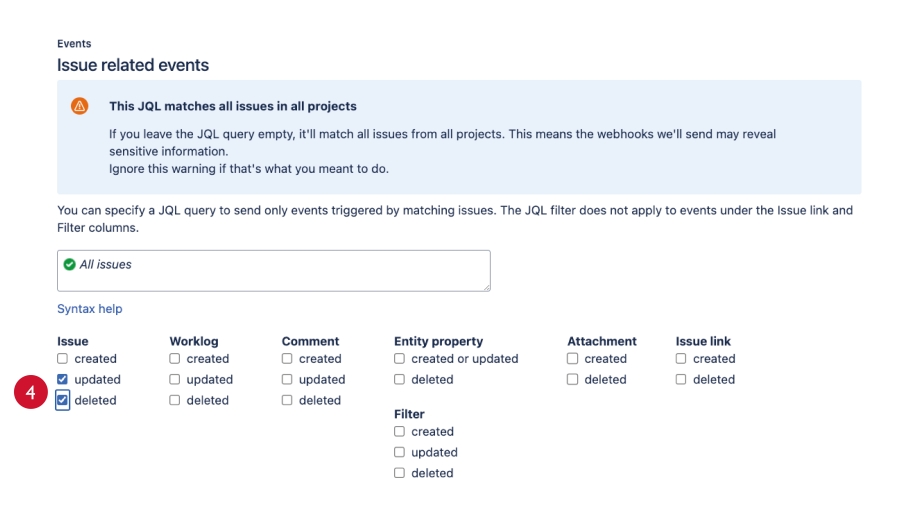This screenshot has width=920, height=517.
Task: Tick Worklog created checkbox
Action: (174, 359)
